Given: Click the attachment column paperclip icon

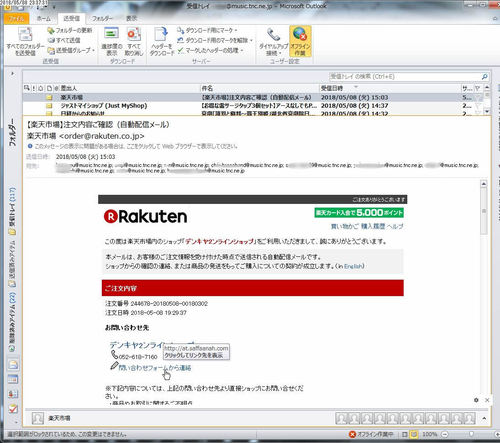Looking at the screenshot, I should pos(56,88).
